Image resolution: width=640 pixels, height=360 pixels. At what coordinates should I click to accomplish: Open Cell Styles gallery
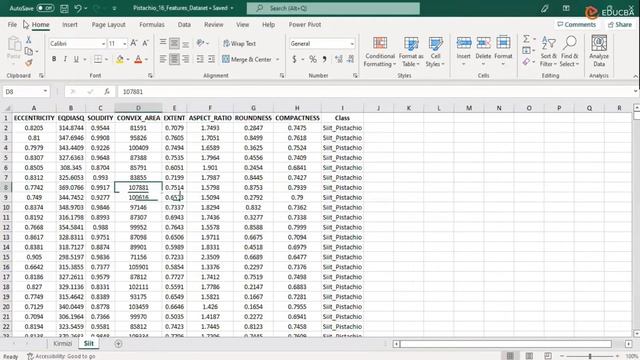[x=435, y=52]
